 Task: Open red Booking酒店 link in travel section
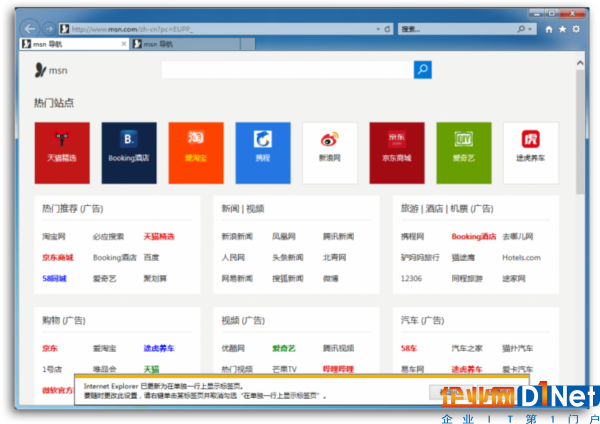[474, 236]
